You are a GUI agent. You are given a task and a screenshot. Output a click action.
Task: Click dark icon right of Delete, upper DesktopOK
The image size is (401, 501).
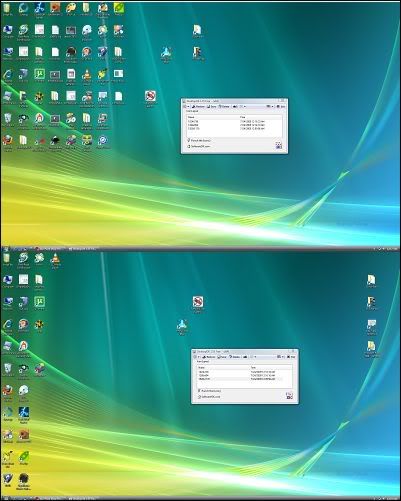(x=235, y=106)
